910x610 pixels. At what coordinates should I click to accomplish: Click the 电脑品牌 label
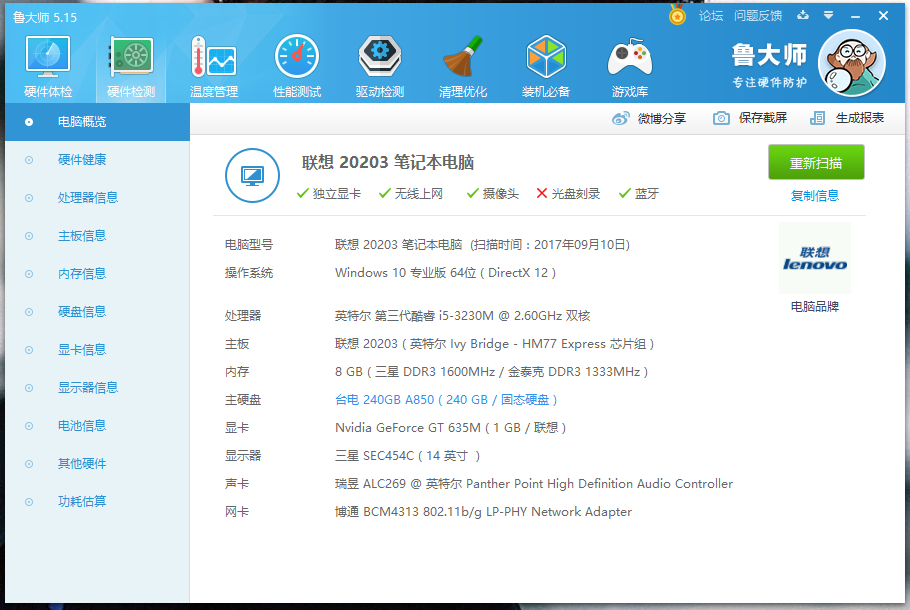point(815,306)
